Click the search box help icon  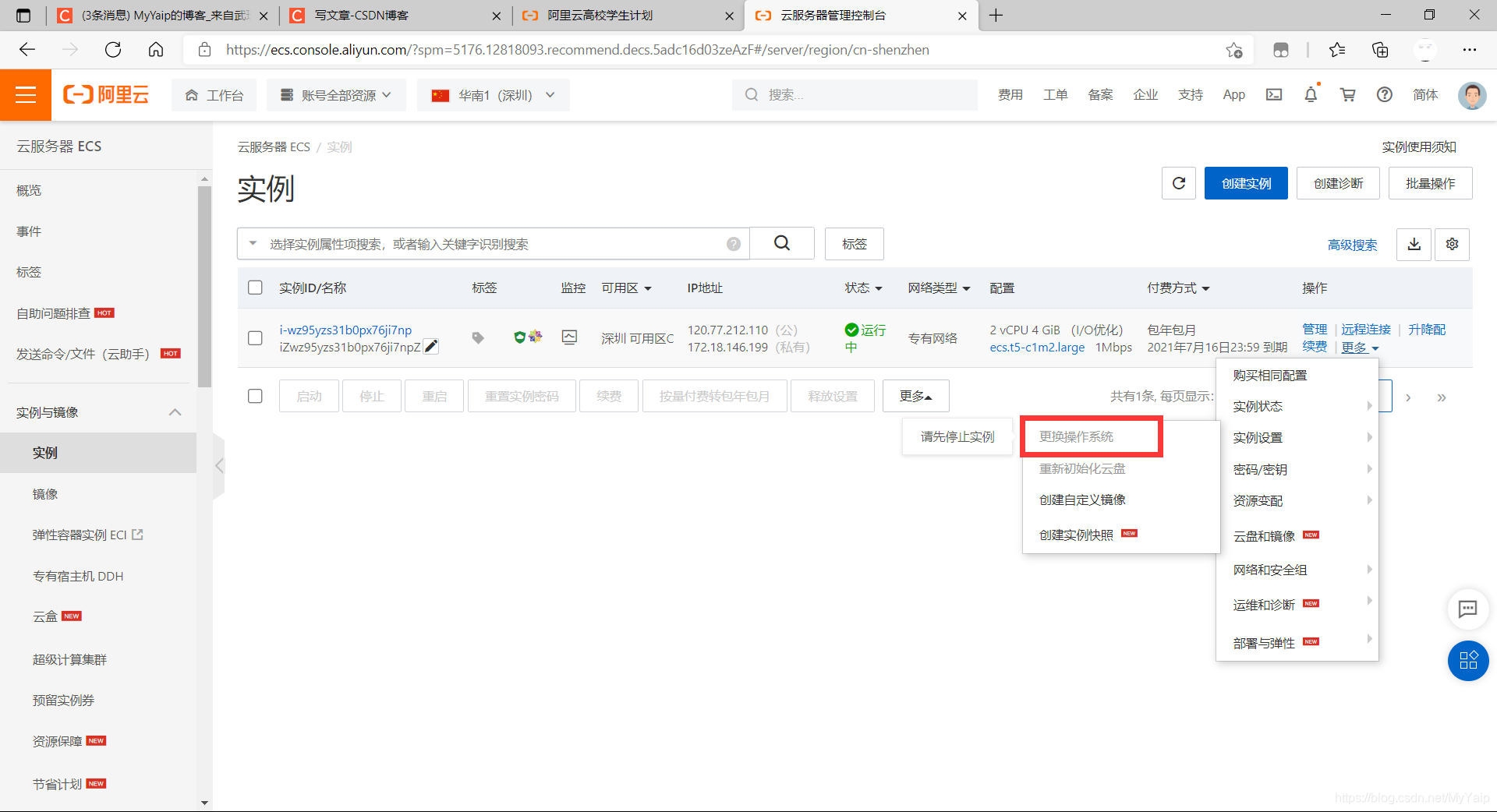click(734, 244)
